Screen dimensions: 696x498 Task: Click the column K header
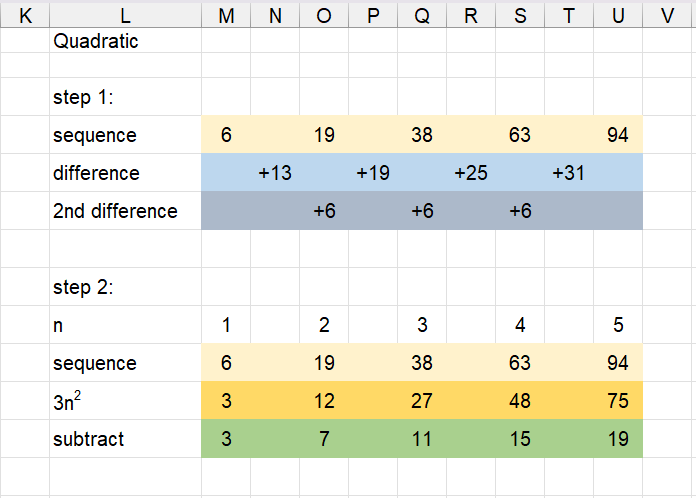[26, 16]
